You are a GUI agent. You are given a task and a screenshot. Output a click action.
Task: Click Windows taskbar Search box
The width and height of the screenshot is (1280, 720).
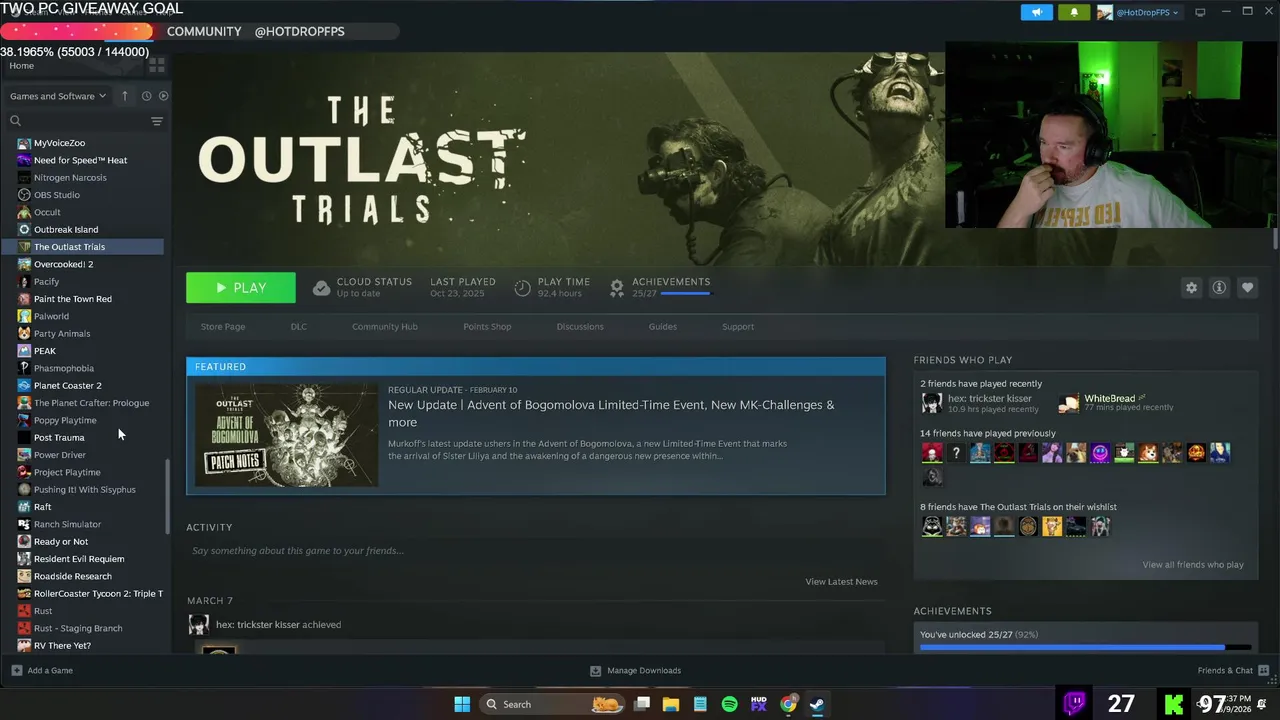(x=551, y=704)
